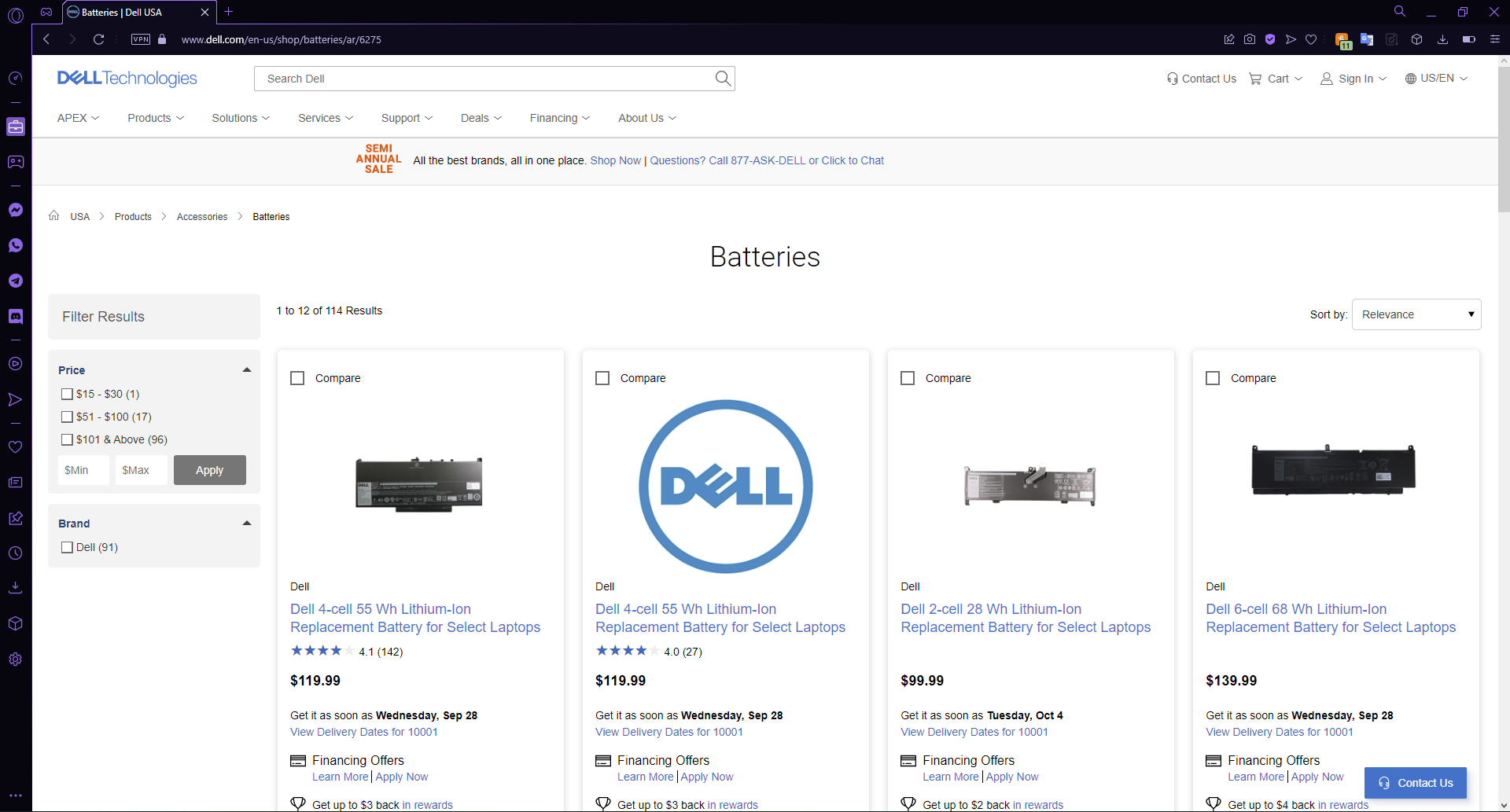Check the $101 & Above price filter
This screenshot has height=812, width=1510.
point(67,439)
